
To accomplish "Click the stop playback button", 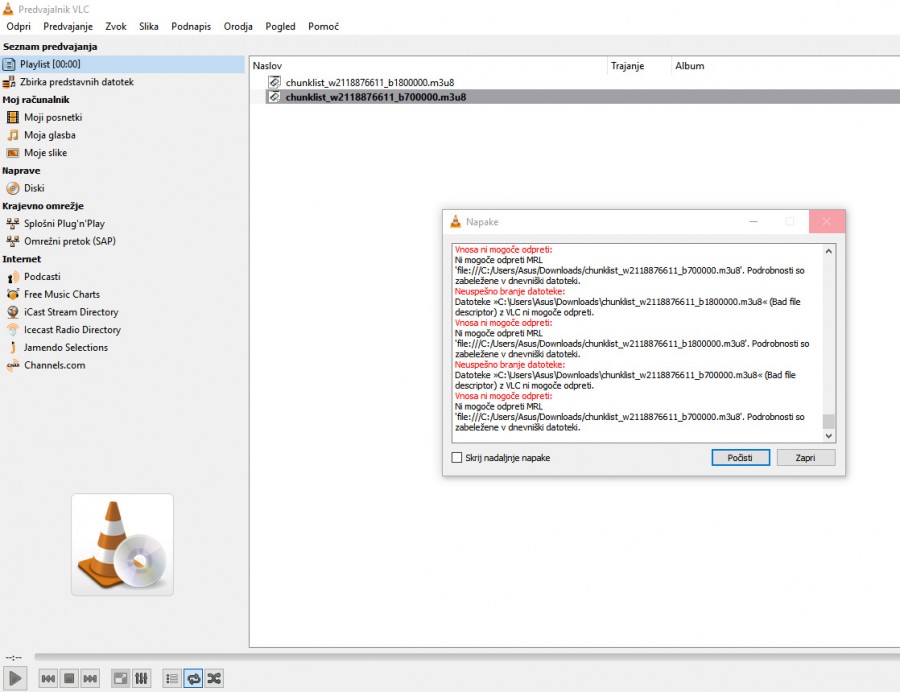I will 69,679.
